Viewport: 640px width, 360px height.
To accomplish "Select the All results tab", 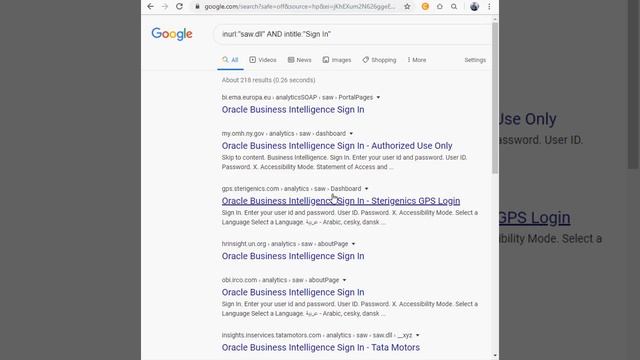I will pos(230,60).
